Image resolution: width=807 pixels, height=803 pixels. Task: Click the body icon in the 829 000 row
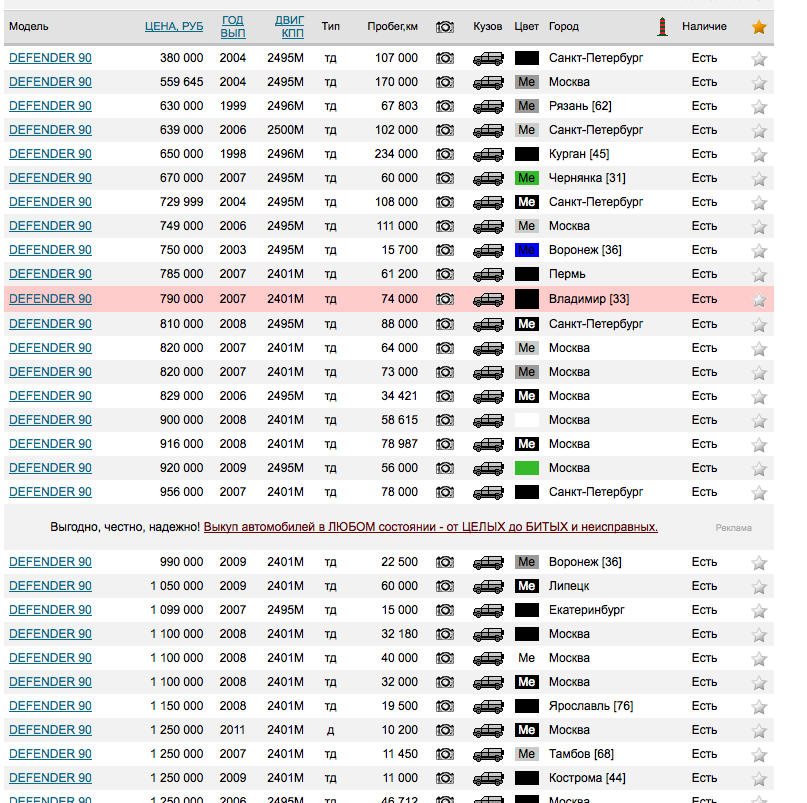click(x=488, y=397)
